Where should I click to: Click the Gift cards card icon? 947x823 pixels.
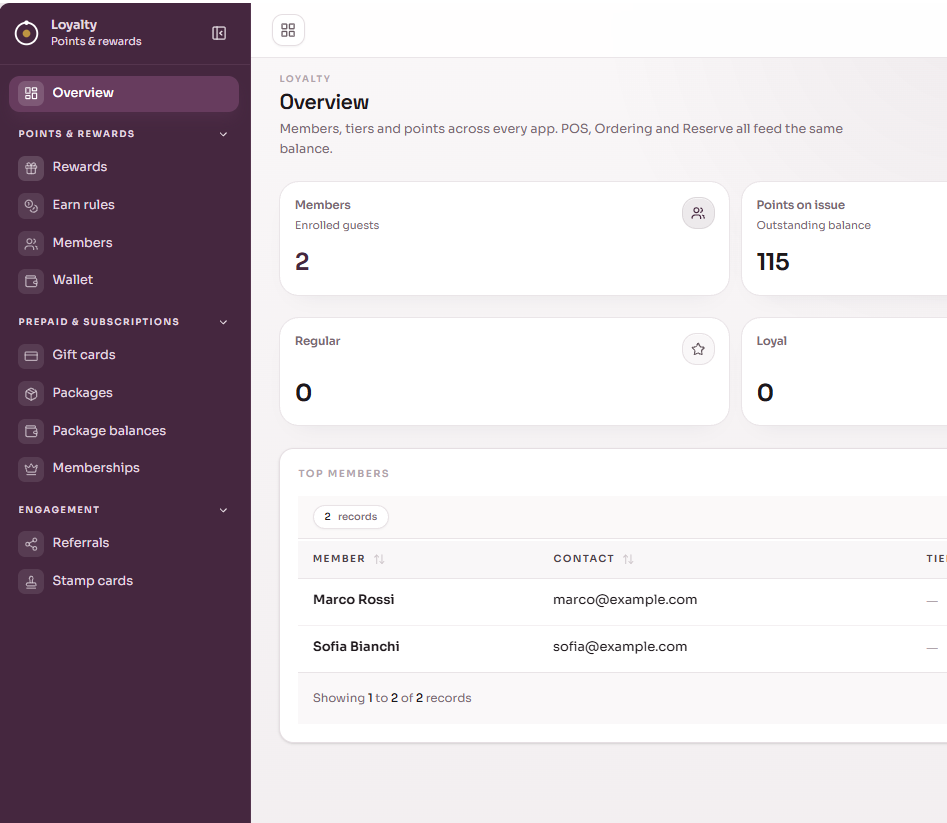31,356
